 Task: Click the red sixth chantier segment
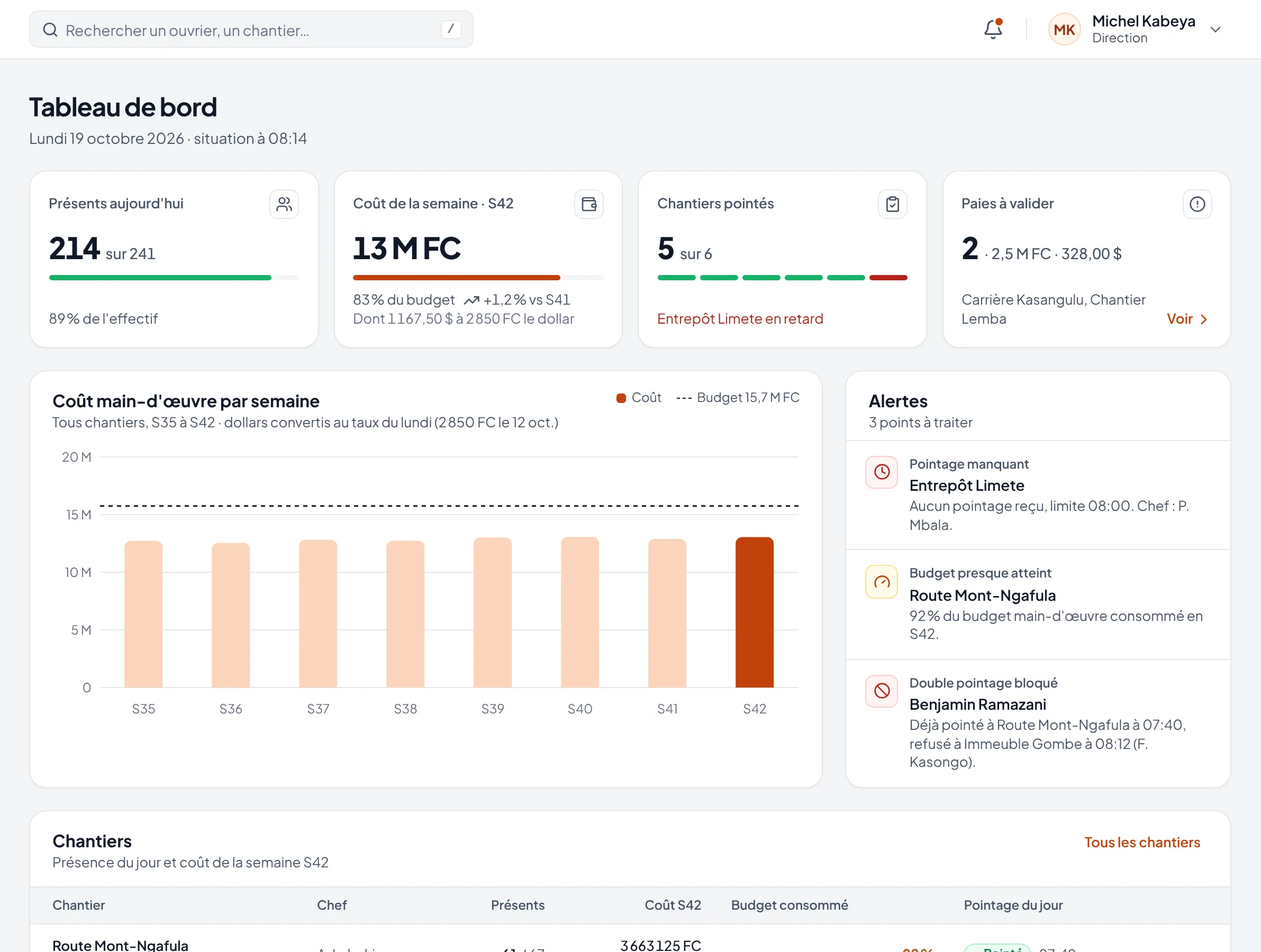887,278
